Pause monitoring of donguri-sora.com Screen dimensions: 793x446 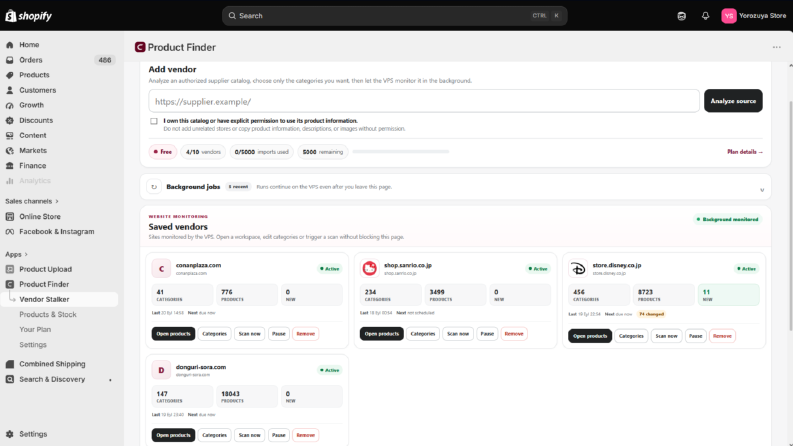[x=279, y=435]
